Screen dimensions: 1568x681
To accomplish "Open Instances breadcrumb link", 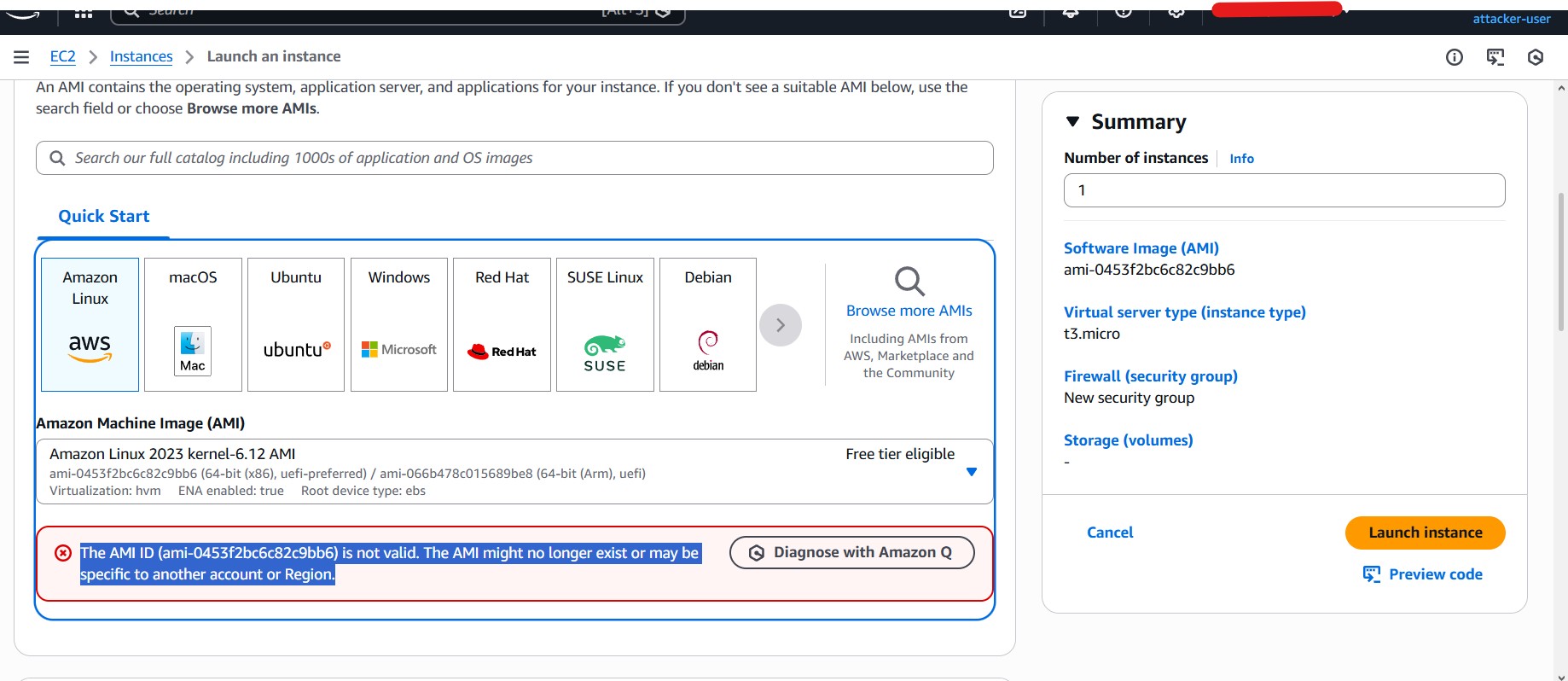I will point(141,56).
